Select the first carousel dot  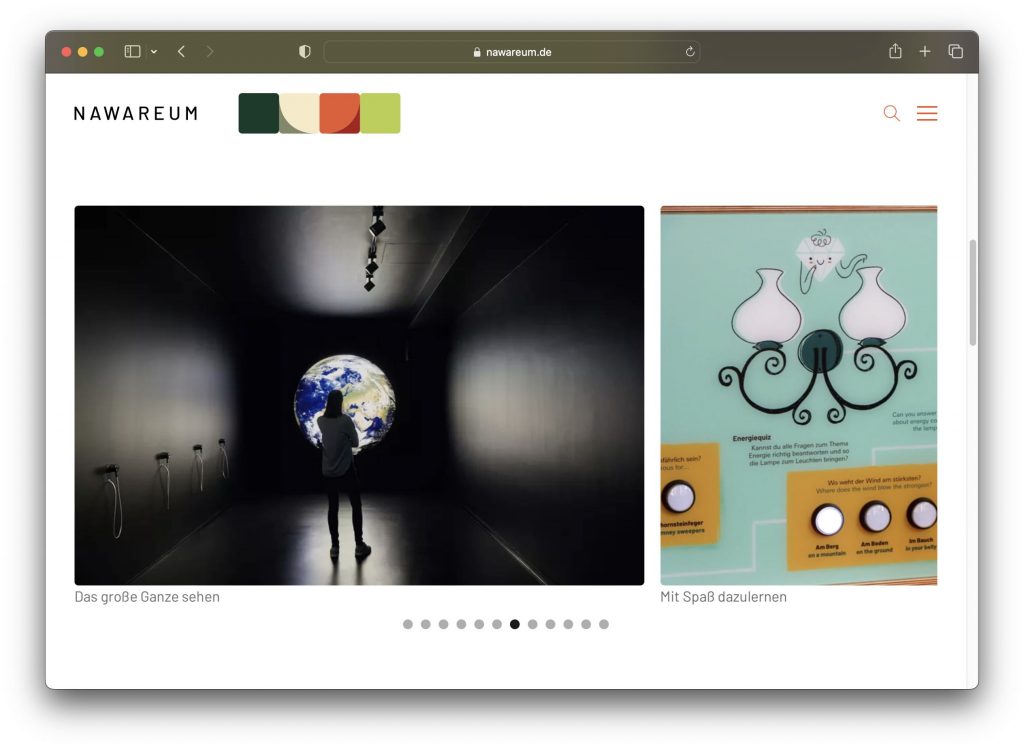408,624
